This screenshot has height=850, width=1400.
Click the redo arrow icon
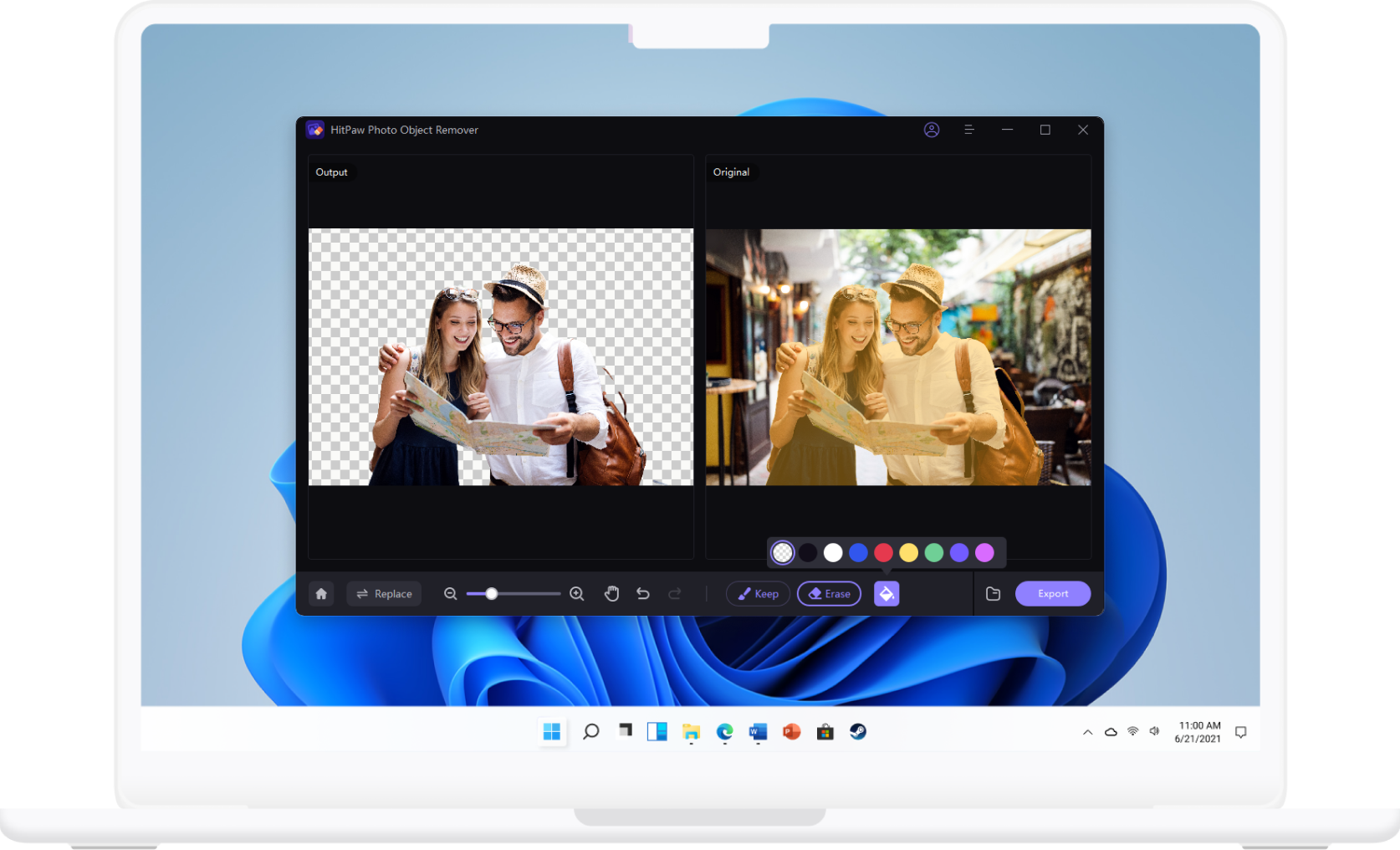pyautogui.click(x=675, y=594)
